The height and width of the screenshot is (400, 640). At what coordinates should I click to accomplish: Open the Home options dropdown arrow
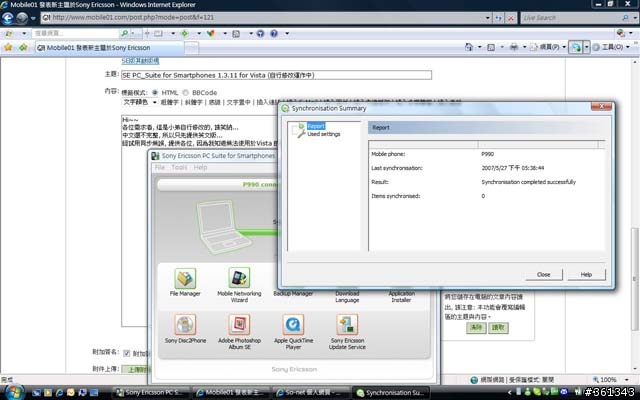(x=479, y=47)
